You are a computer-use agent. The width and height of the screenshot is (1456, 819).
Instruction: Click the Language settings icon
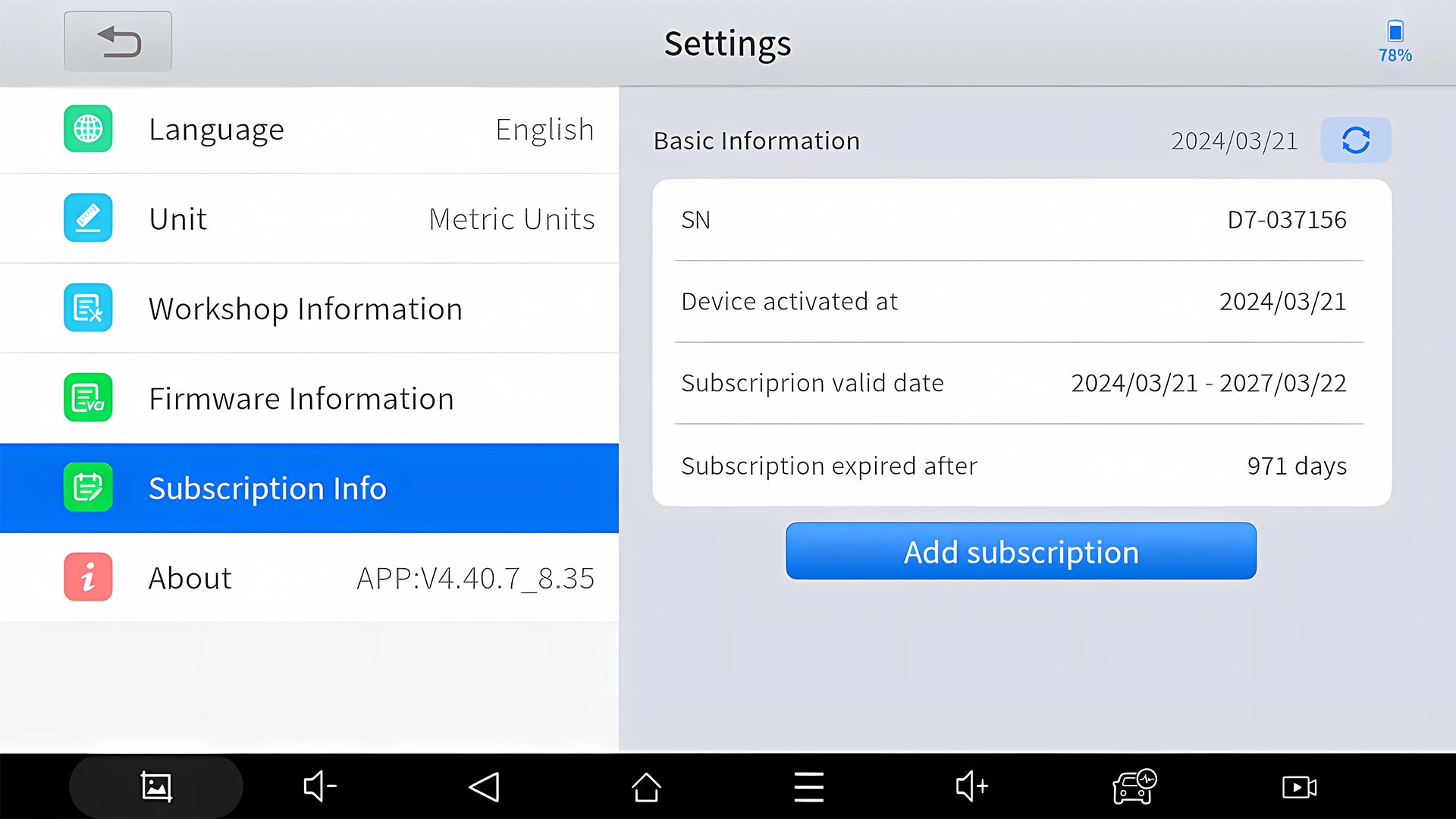click(88, 128)
